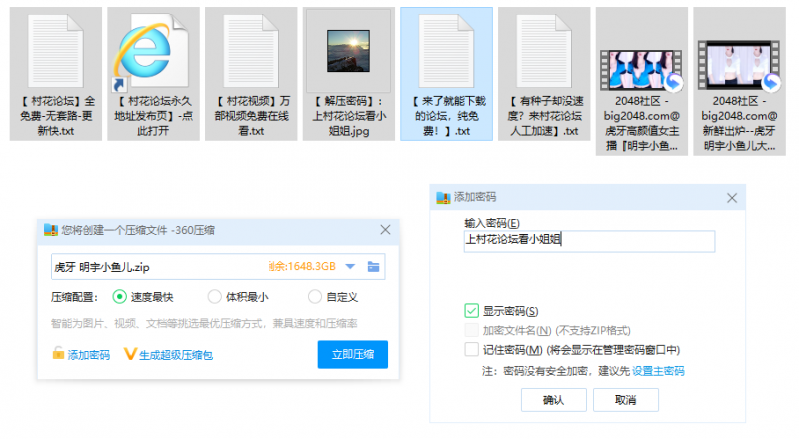Open the save path dropdown arrow
The width and height of the screenshot is (799, 439).
point(349,266)
